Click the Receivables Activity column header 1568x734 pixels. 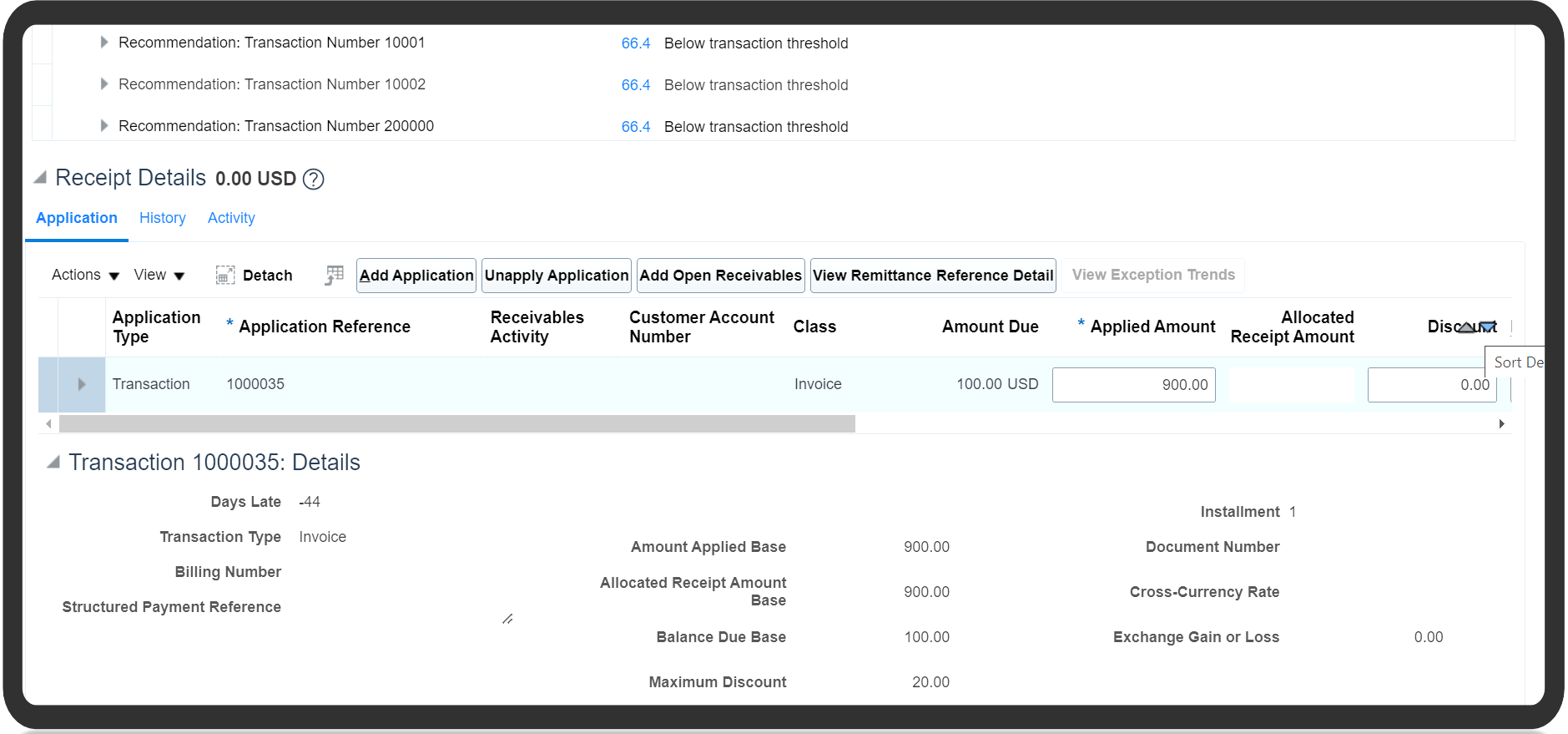click(x=537, y=327)
